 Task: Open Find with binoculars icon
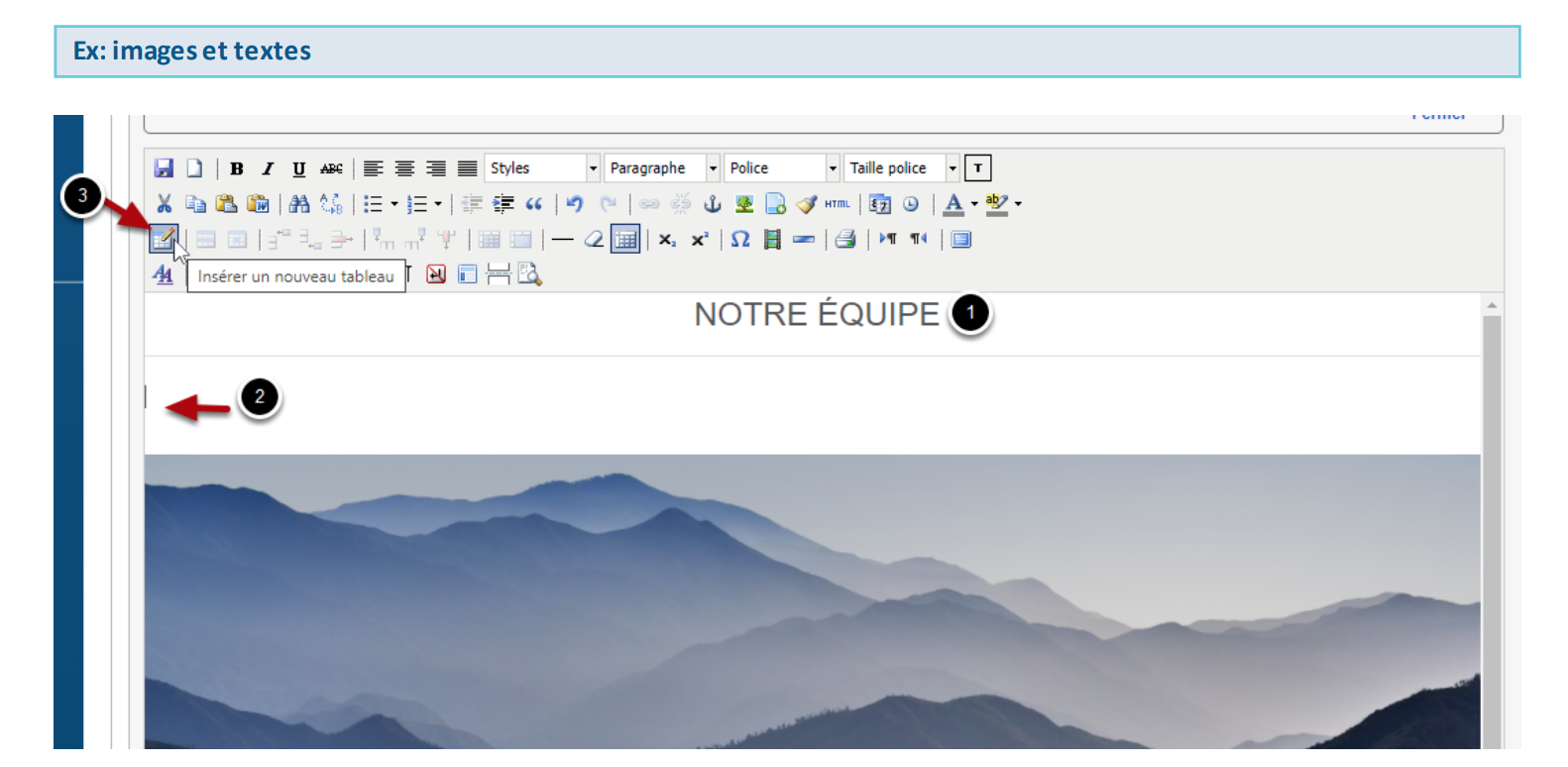point(299,204)
